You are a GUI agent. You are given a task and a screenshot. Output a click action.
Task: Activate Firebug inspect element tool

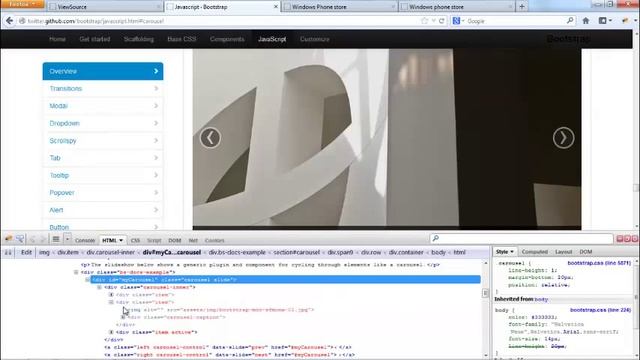tap(20, 239)
